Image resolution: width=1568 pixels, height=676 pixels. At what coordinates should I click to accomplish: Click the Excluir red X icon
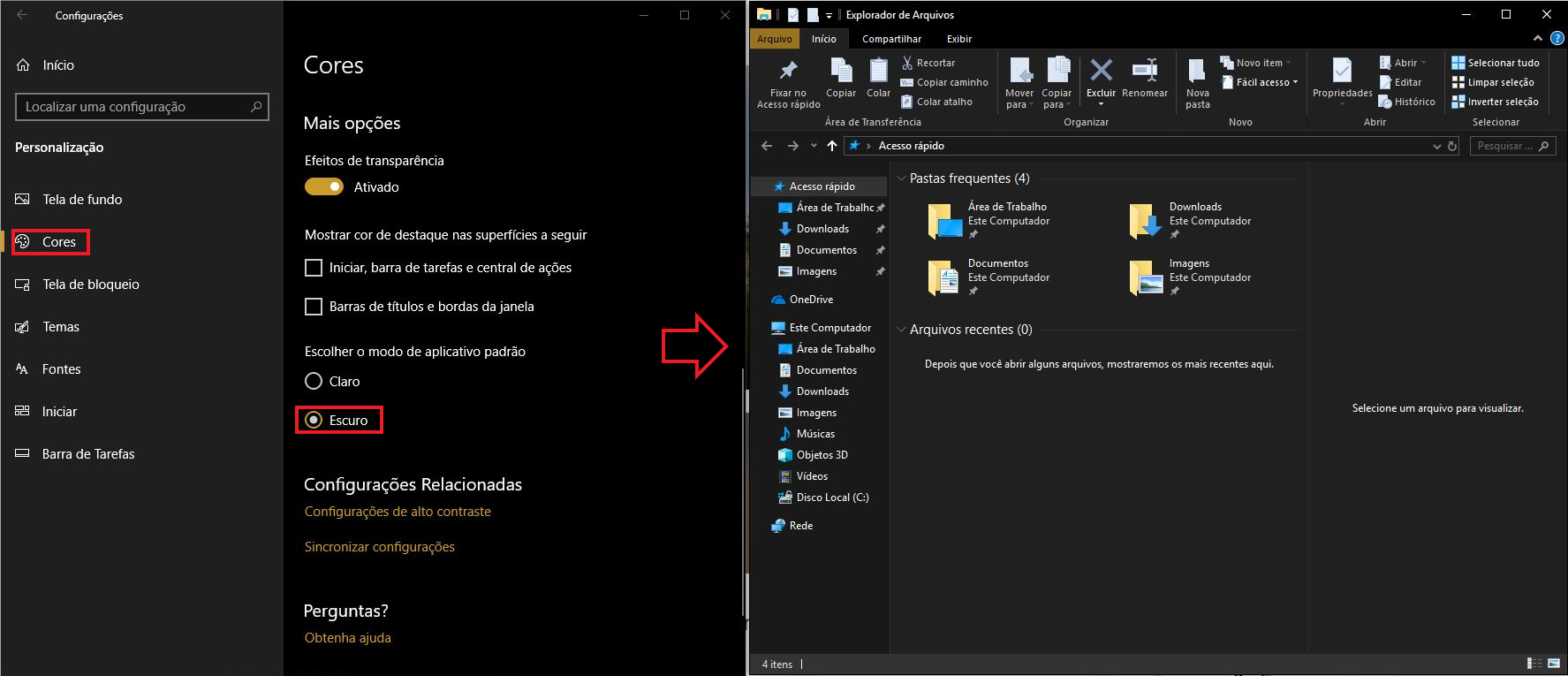1101,70
